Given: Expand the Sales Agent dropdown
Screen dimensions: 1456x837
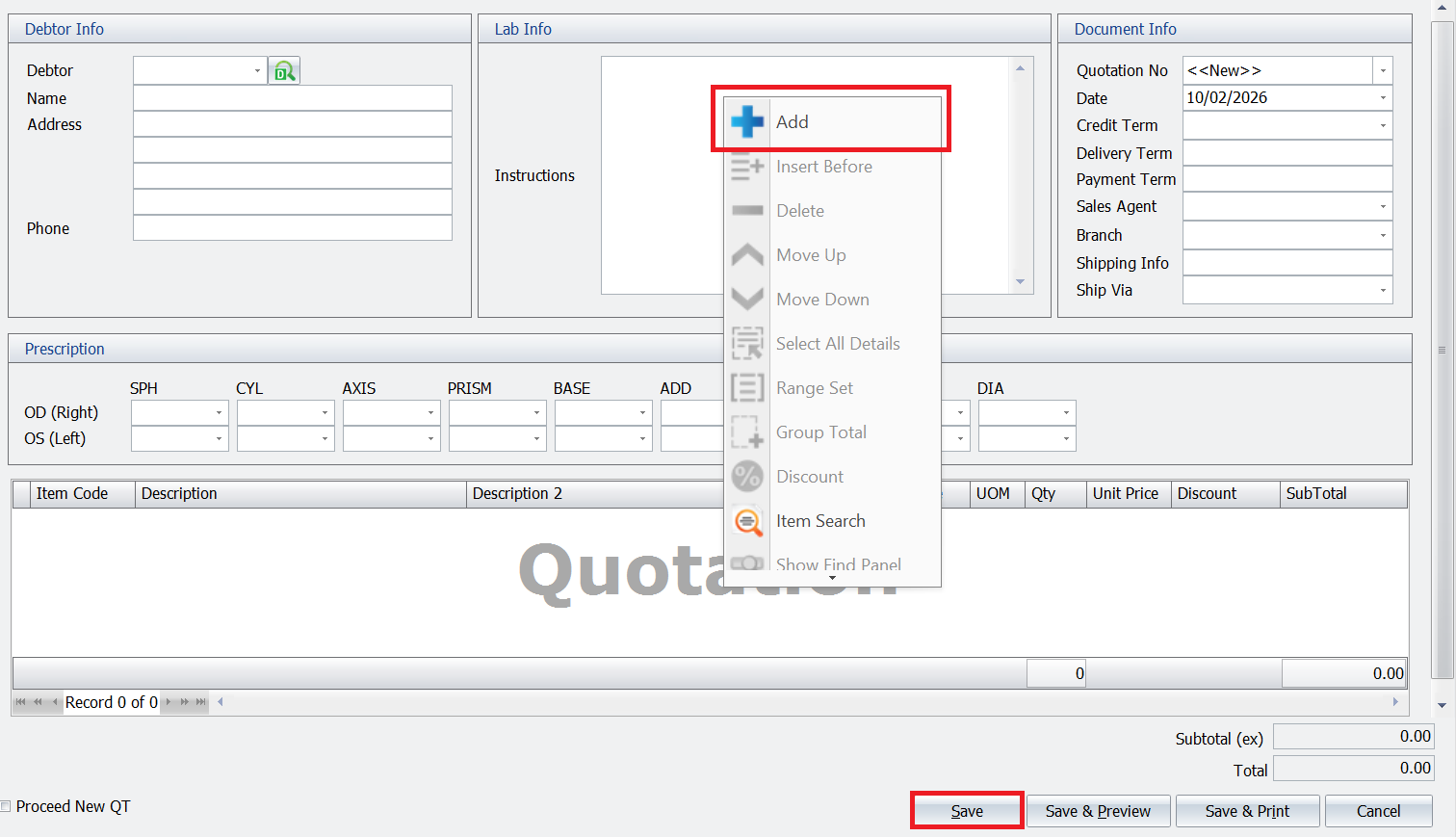Looking at the screenshot, I should click(1382, 206).
